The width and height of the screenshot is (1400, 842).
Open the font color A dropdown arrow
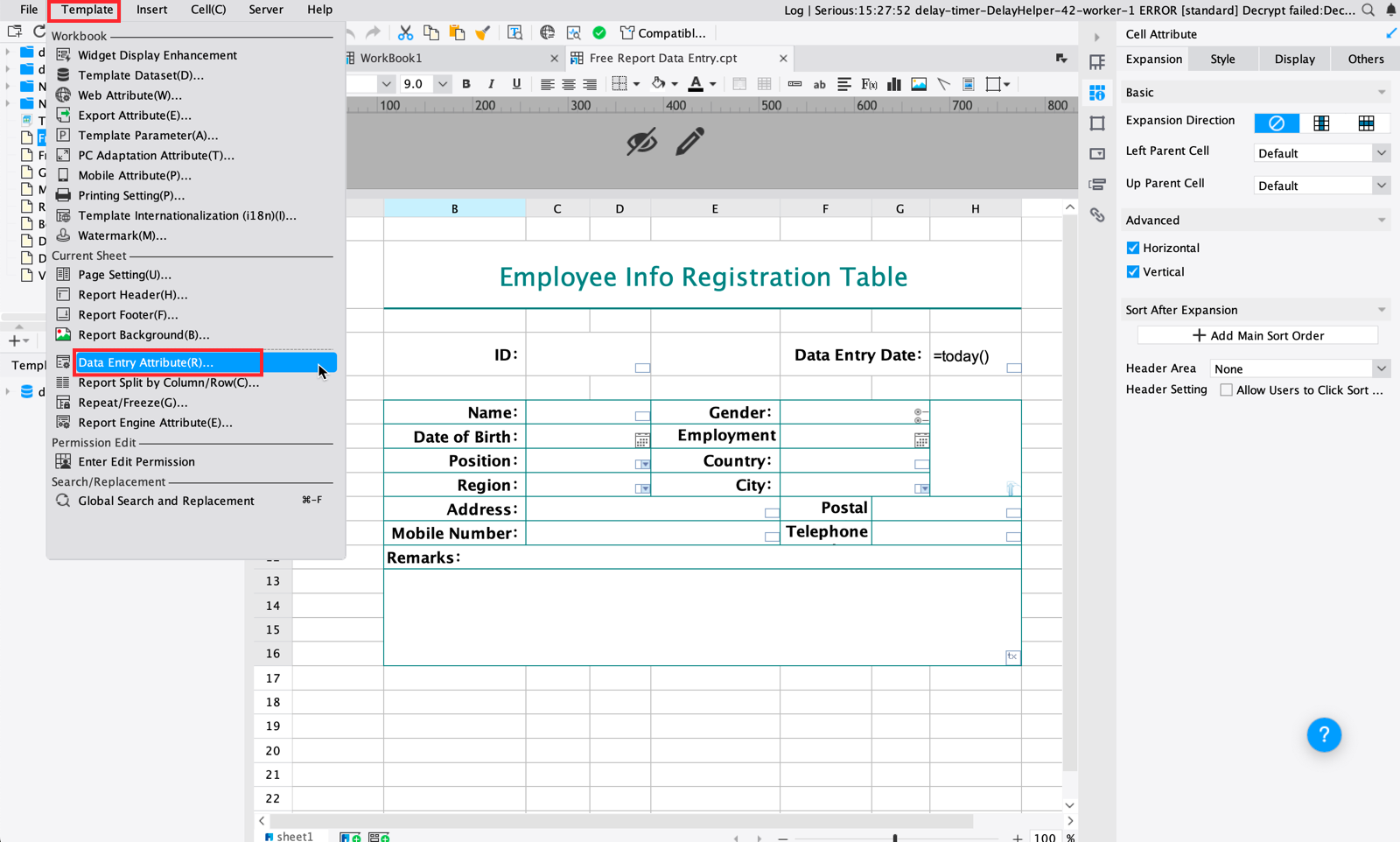(x=713, y=84)
